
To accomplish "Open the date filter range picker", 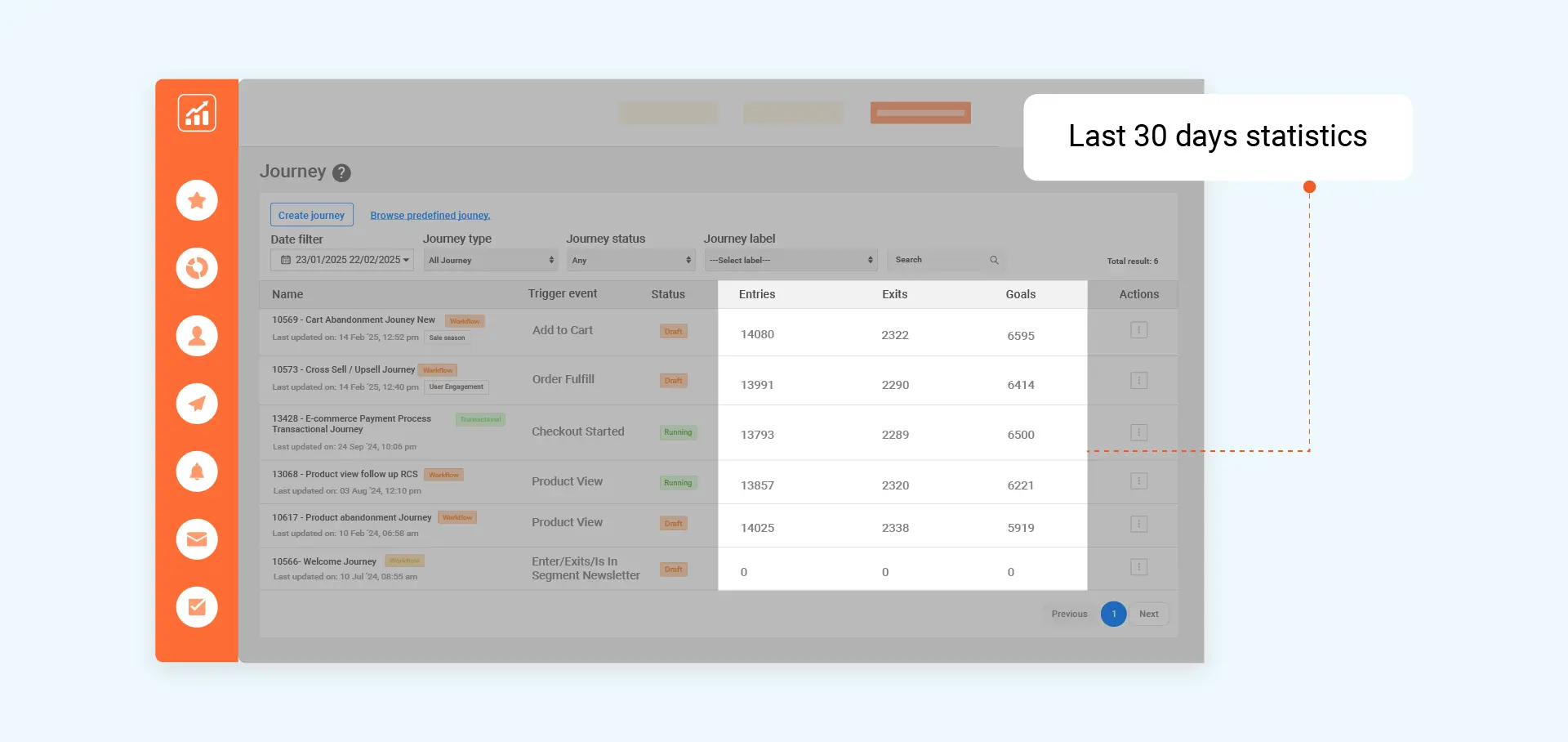I will pyautogui.click(x=342, y=260).
